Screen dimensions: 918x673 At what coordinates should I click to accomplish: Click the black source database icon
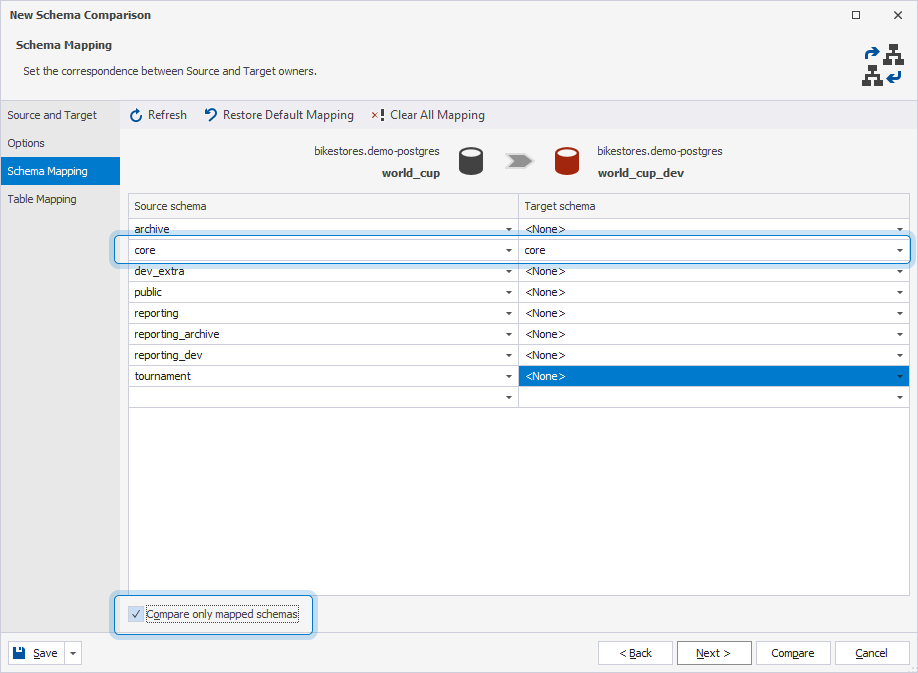(x=471, y=162)
